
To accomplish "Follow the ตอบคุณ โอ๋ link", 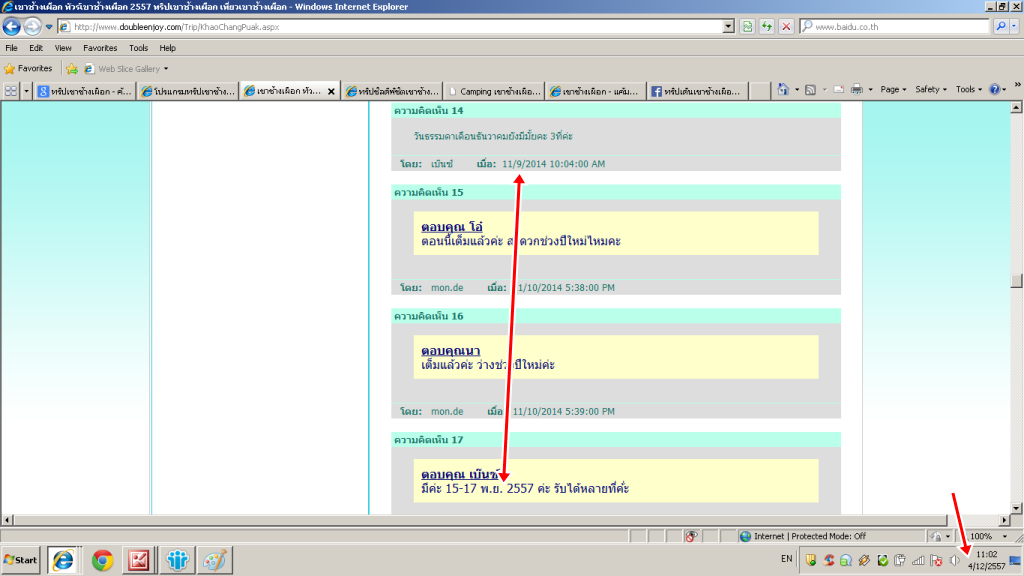I will tap(452, 227).
